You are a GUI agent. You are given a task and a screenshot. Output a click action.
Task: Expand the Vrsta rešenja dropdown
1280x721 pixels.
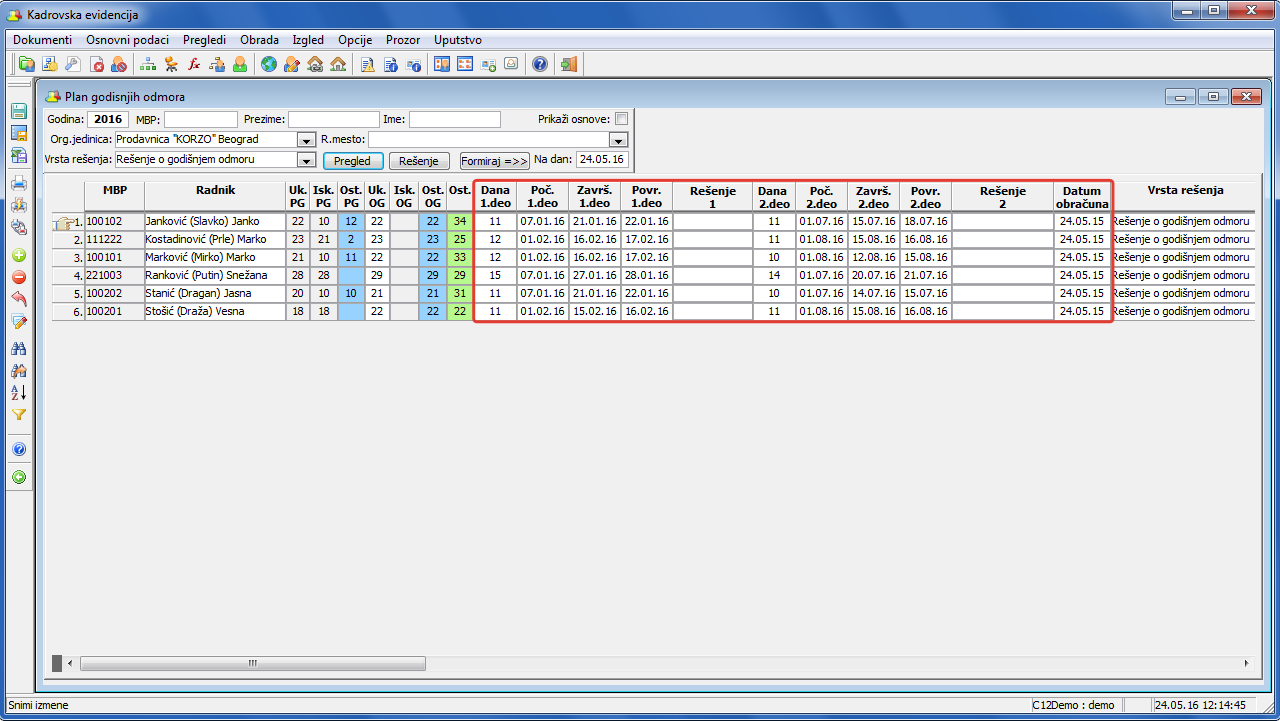307,160
